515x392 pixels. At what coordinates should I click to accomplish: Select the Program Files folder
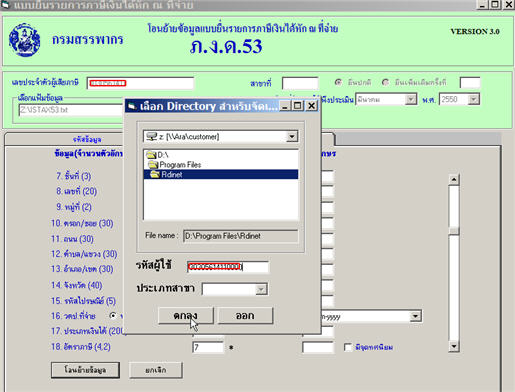(x=180, y=165)
